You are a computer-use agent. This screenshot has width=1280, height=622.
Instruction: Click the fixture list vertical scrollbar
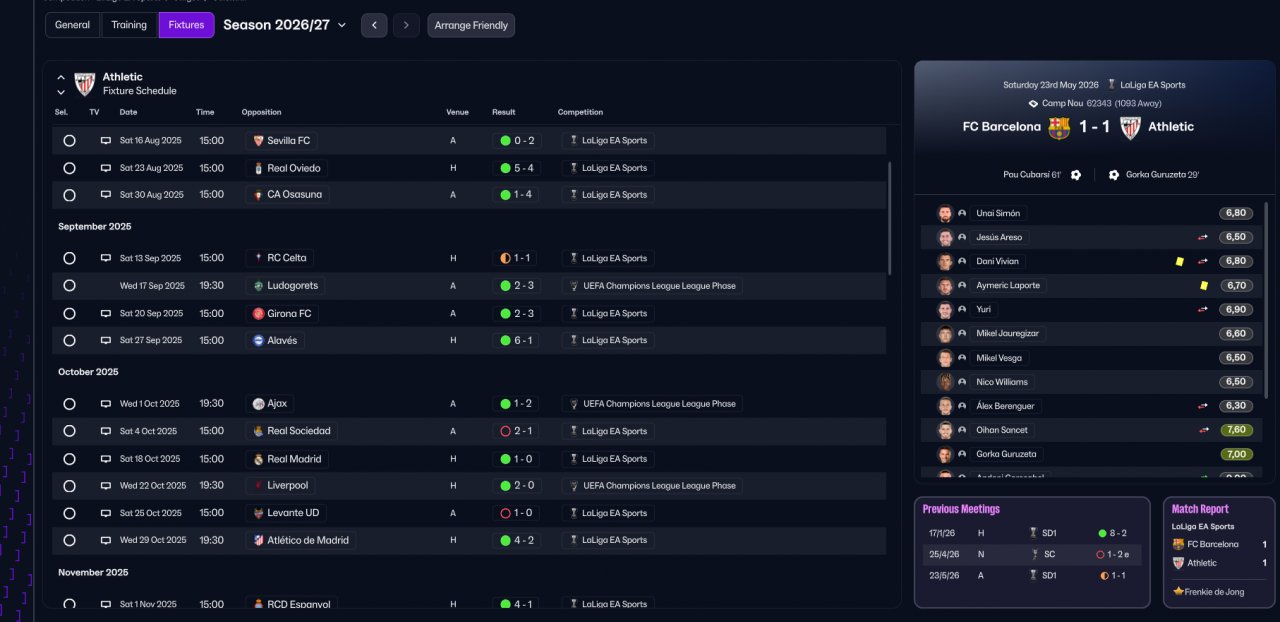[x=889, y=217]
